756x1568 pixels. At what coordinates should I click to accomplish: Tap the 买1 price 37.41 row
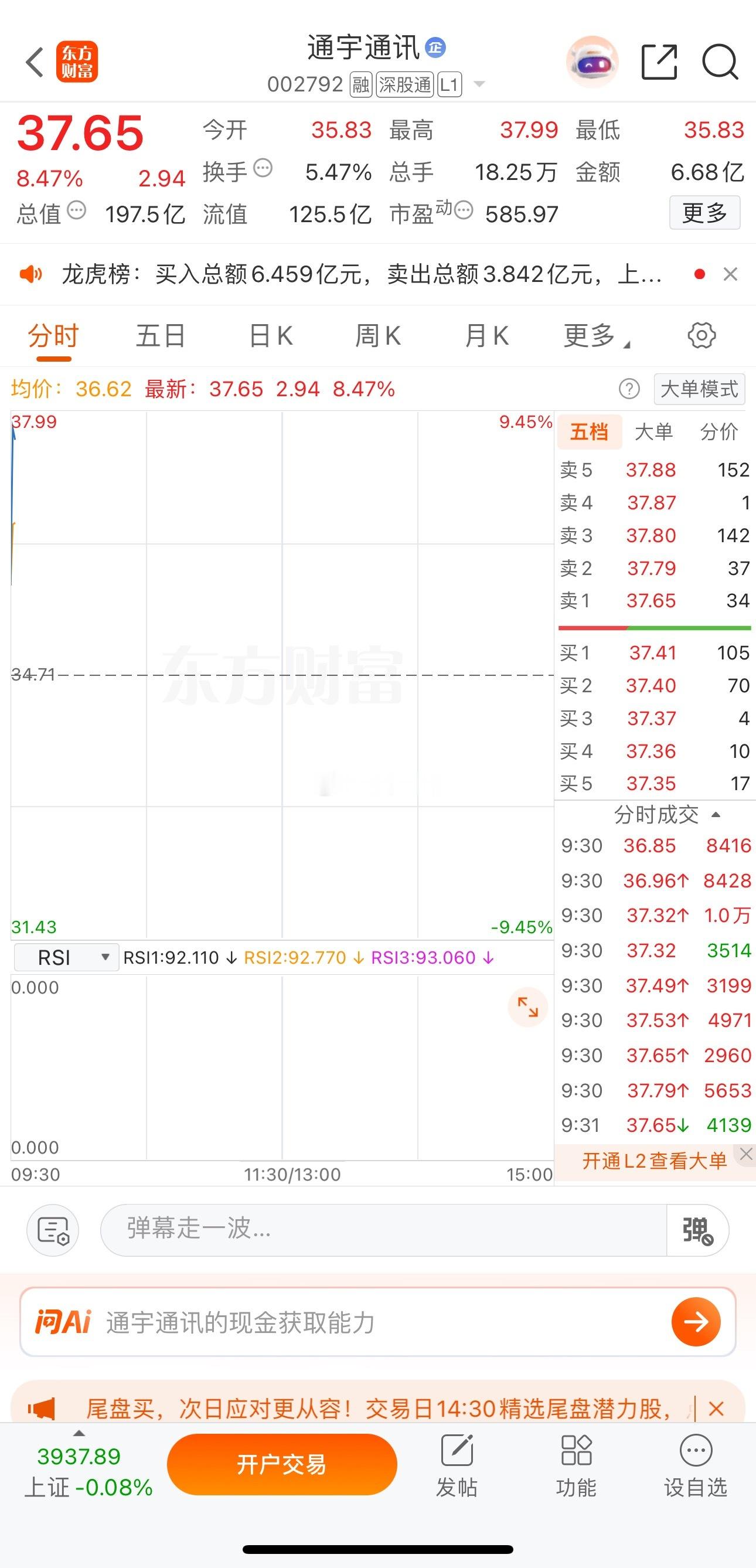pos(655,652)
